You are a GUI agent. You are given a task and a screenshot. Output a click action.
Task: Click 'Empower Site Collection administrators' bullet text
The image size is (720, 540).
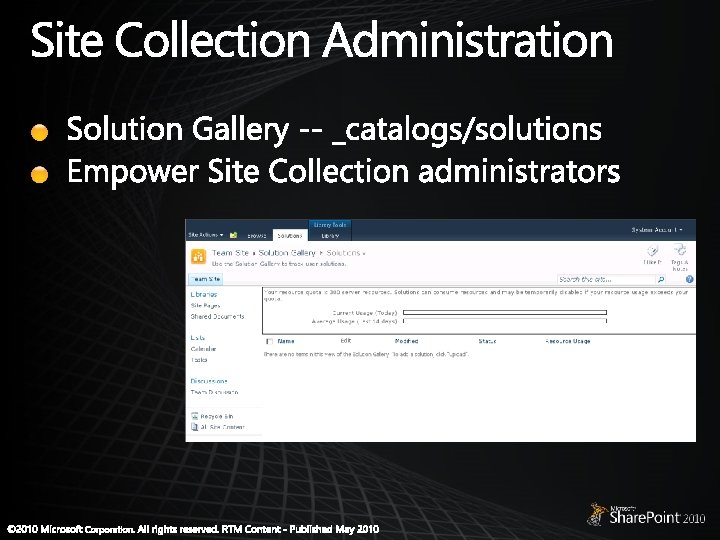point(343,171)
